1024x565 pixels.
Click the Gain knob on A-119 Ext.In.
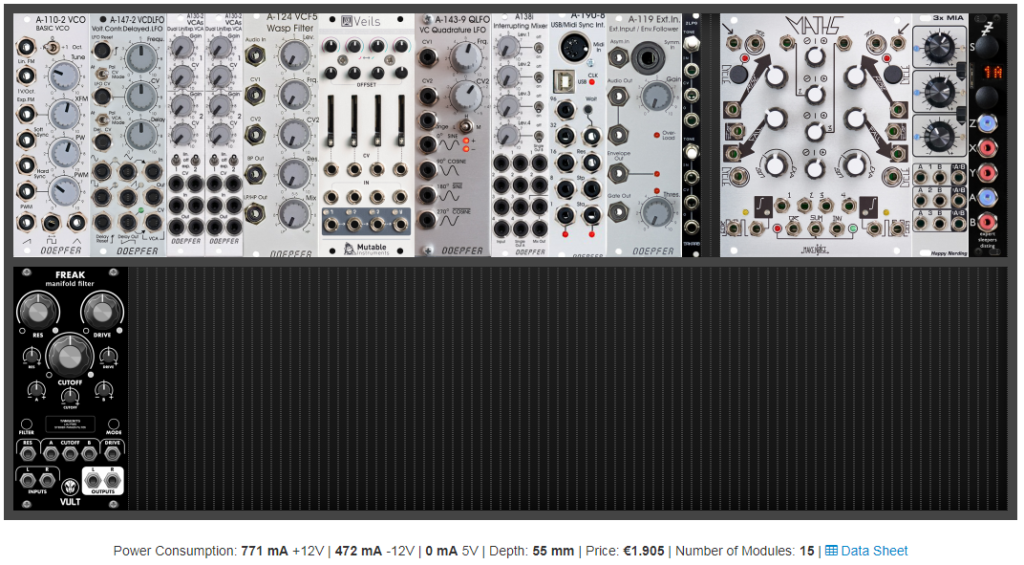pos(656,97)
